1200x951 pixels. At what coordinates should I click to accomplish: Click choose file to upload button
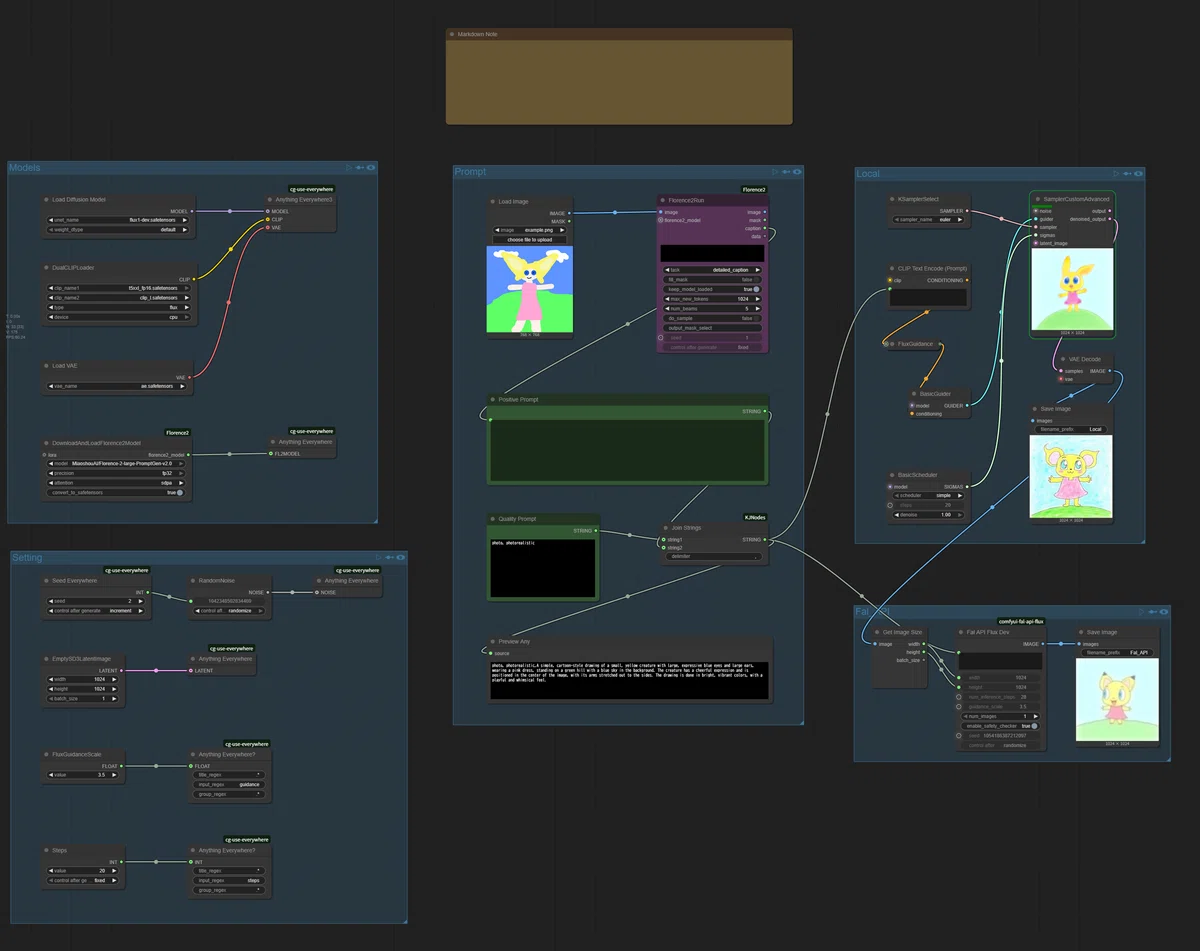click(x=530, y=239)
